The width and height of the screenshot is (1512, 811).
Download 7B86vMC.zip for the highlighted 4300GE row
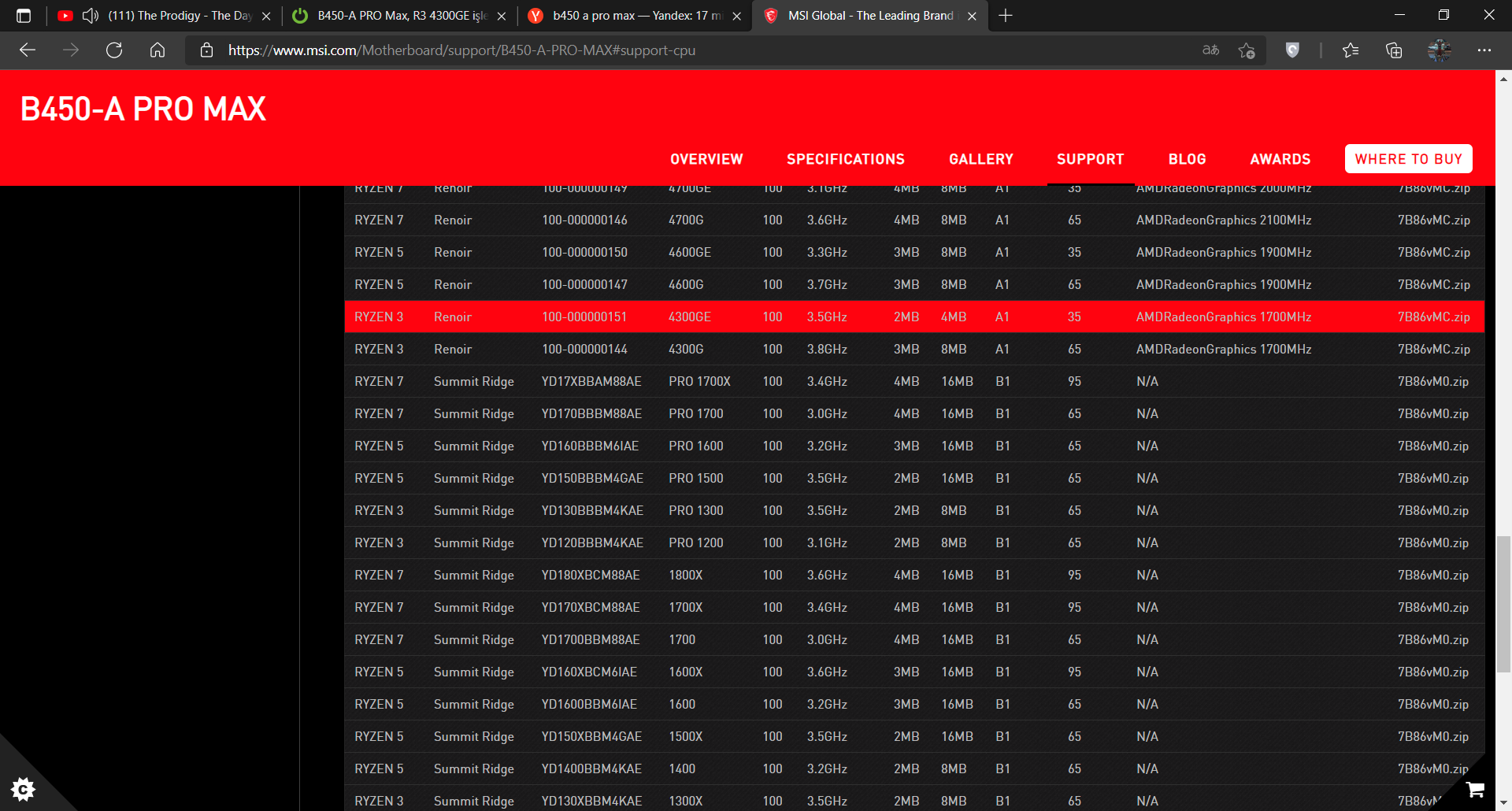(x=1434, y=317)
